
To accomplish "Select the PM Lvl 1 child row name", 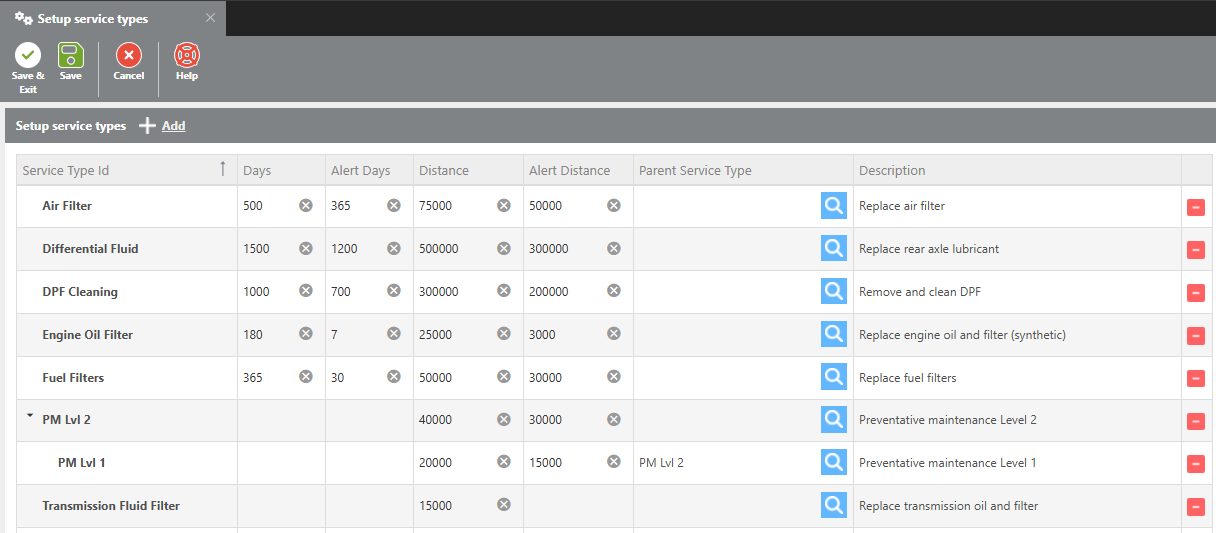I will (81, 463).
